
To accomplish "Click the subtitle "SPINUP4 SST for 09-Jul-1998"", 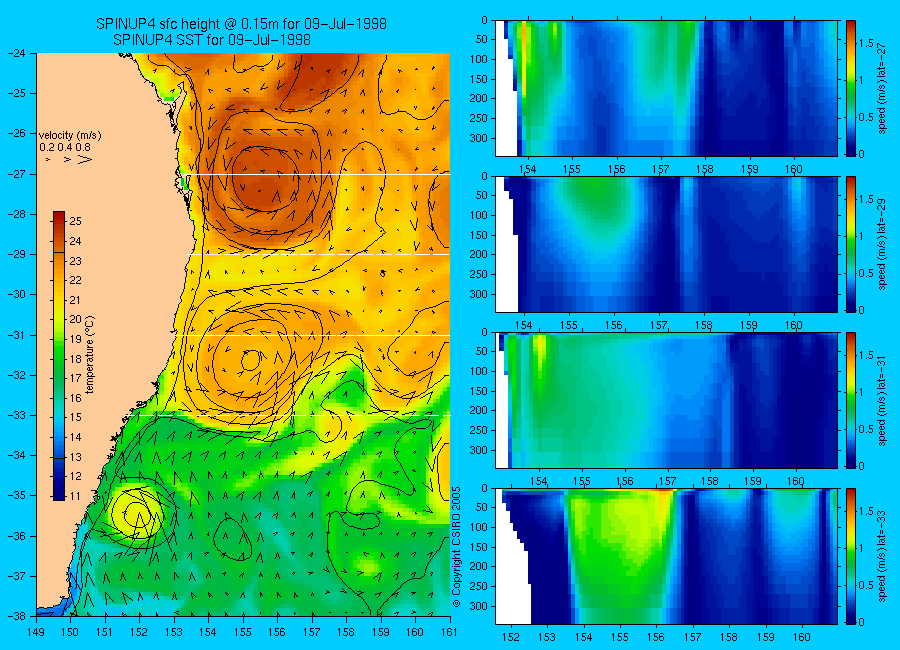I will click(212, 40).
